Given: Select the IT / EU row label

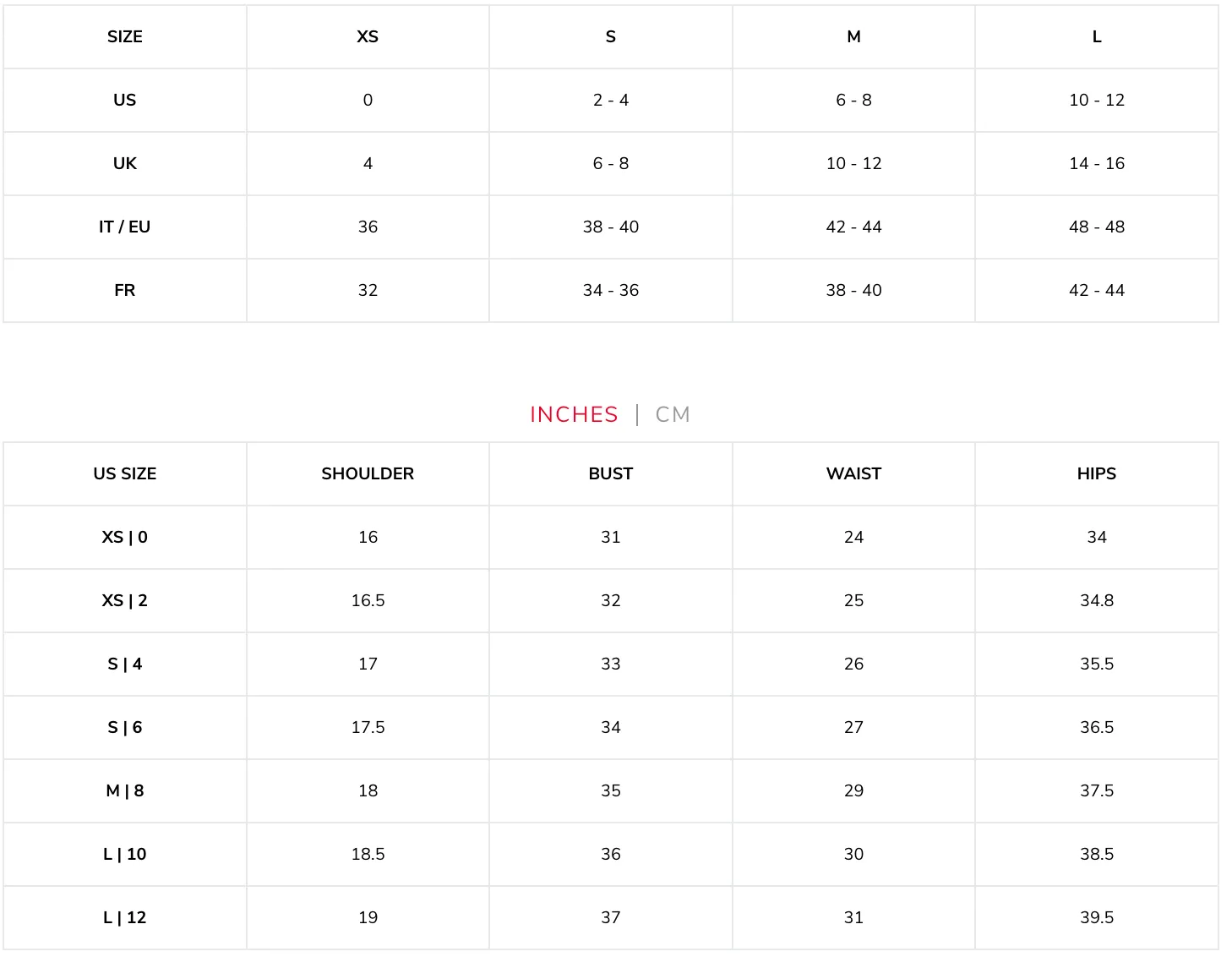Looking at the screenshot, I should tap(125, 227).
